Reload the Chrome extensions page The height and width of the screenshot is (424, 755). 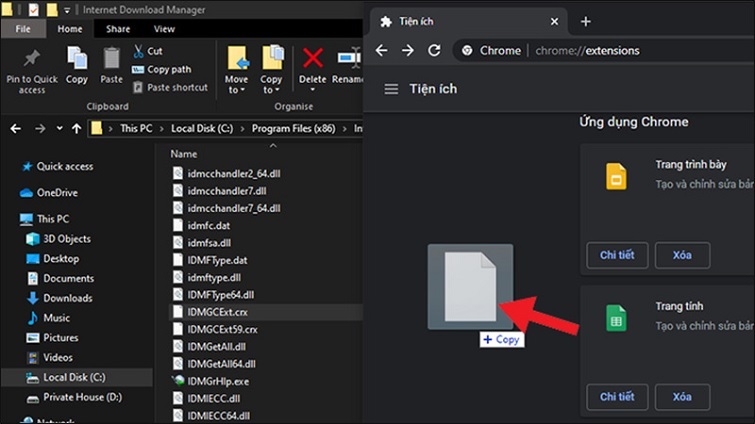[x=434, y=50]
